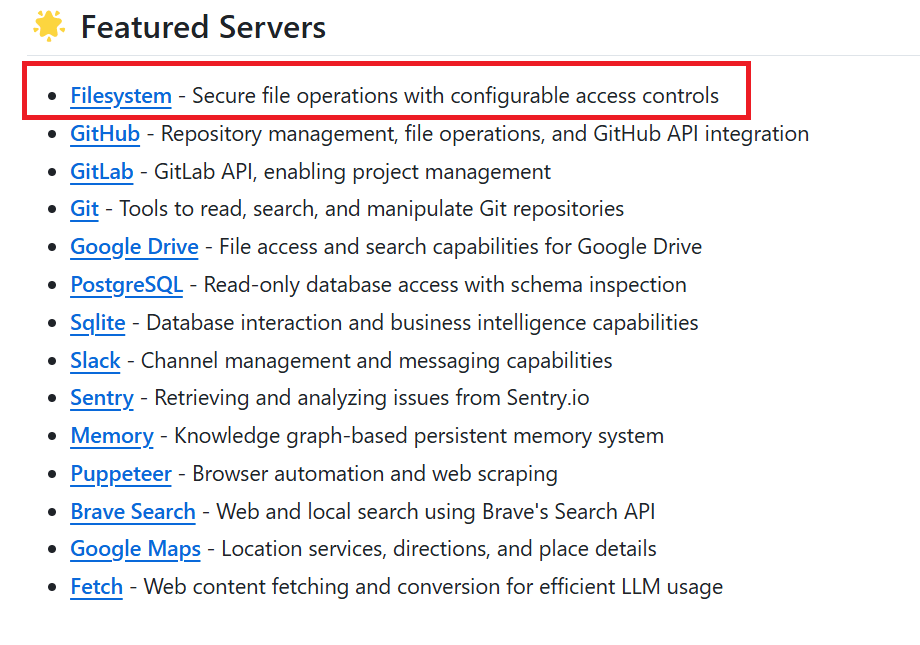Open the Google Drive link

point(134,247)
